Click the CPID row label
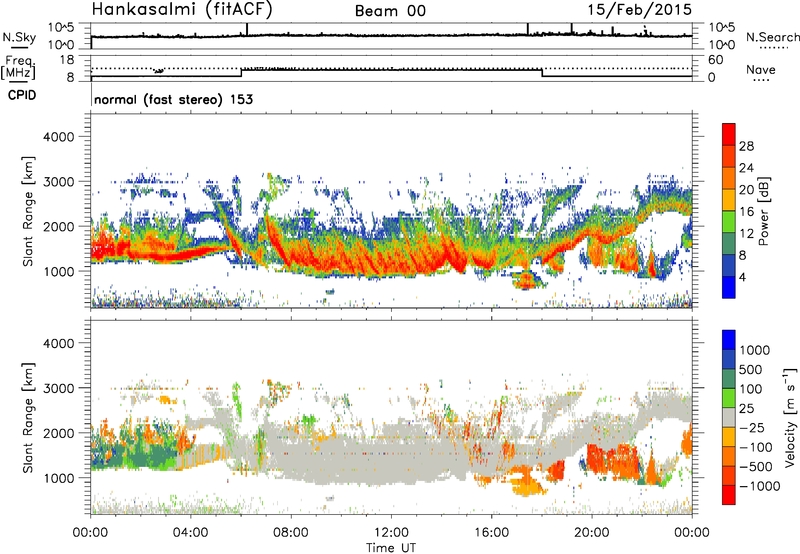Viewport: 800px width, 554px height. [22, 95]
